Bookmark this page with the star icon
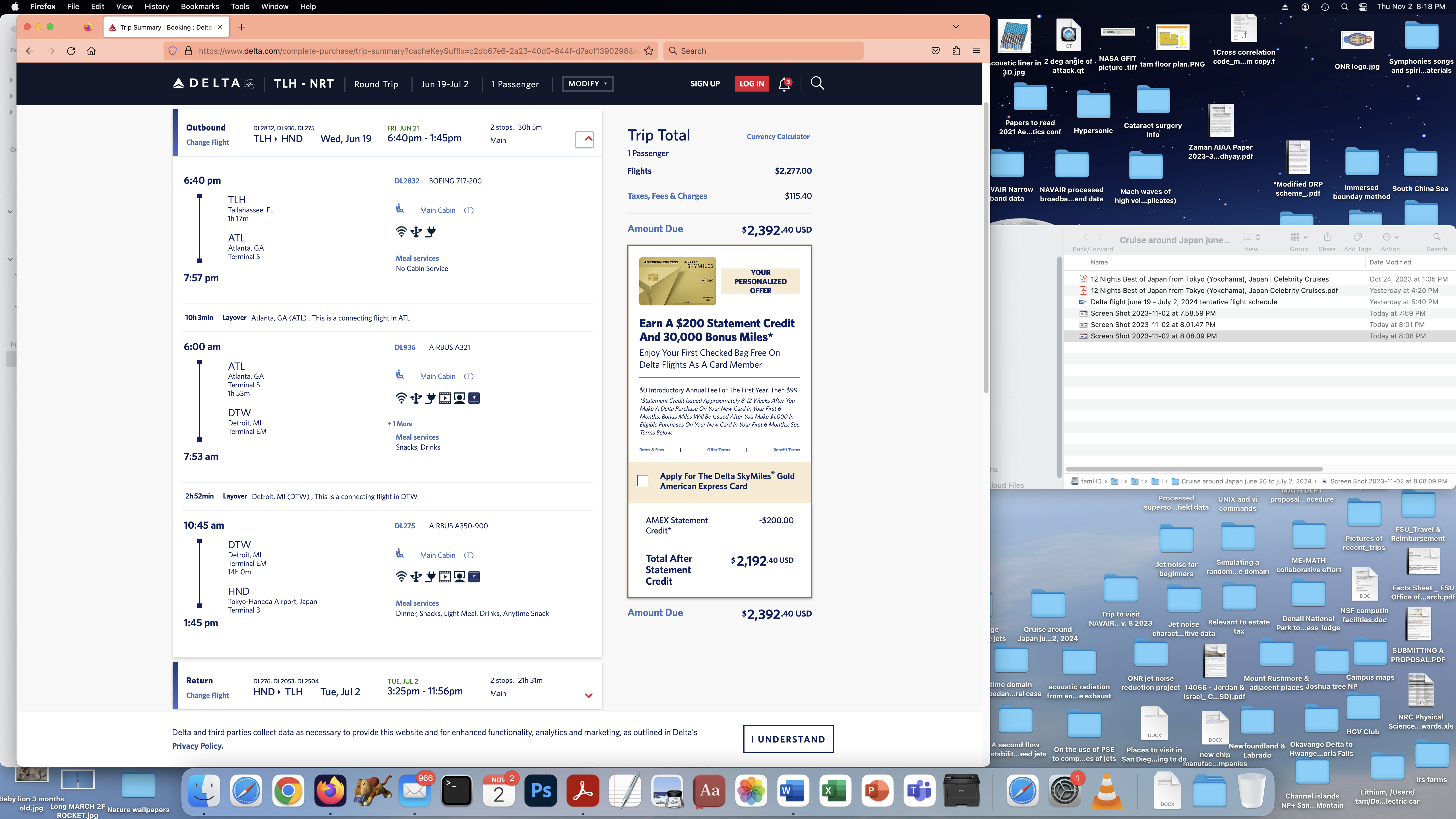1456x819 pixels. pos(648,51)
